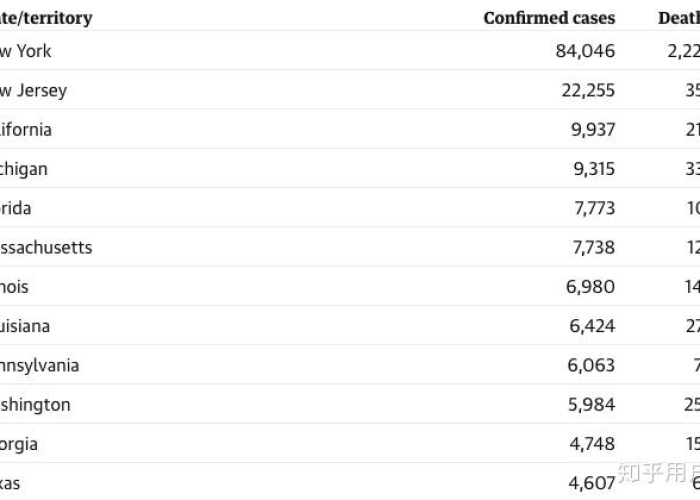Viewport: 700px width, 500px height.
Task: Select the Louisiana row name
Action: coord(25,326)
